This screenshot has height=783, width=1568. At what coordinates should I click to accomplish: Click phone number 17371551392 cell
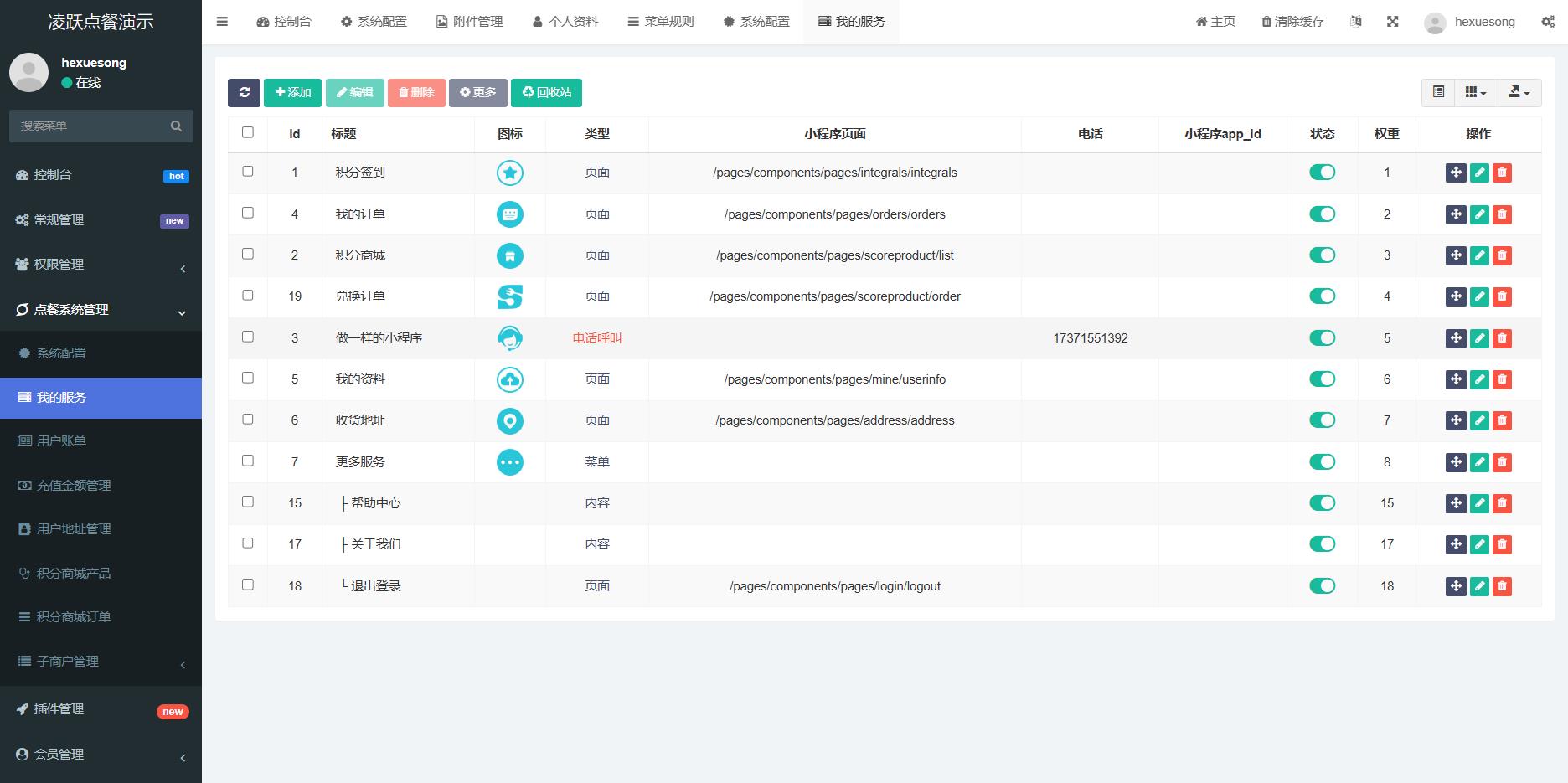point(1091,338)
